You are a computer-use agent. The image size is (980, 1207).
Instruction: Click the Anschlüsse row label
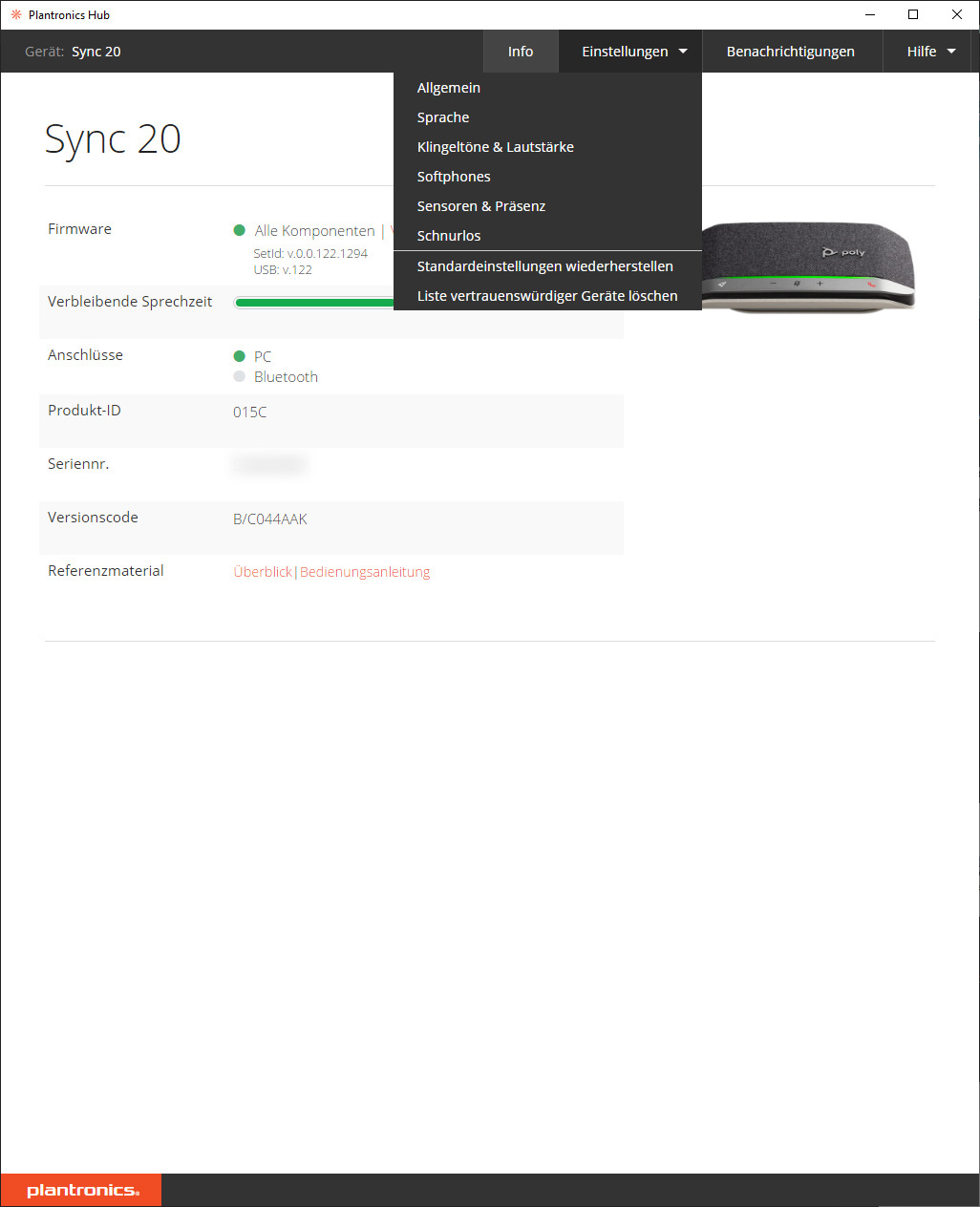tap(85, 355)
